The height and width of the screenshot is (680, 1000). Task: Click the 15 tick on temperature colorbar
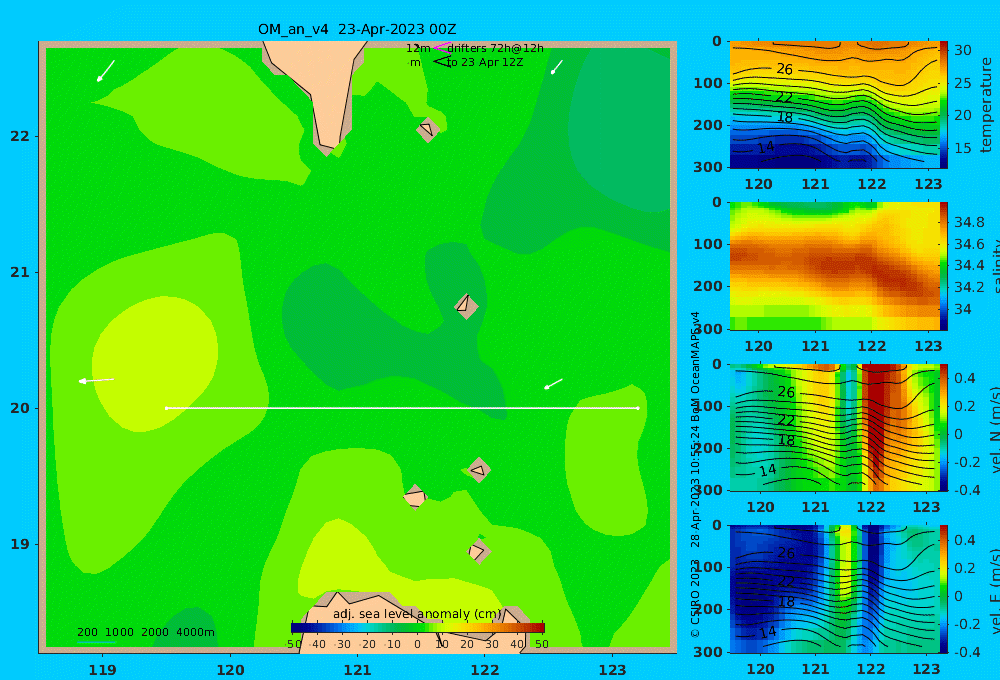(963, 147)
